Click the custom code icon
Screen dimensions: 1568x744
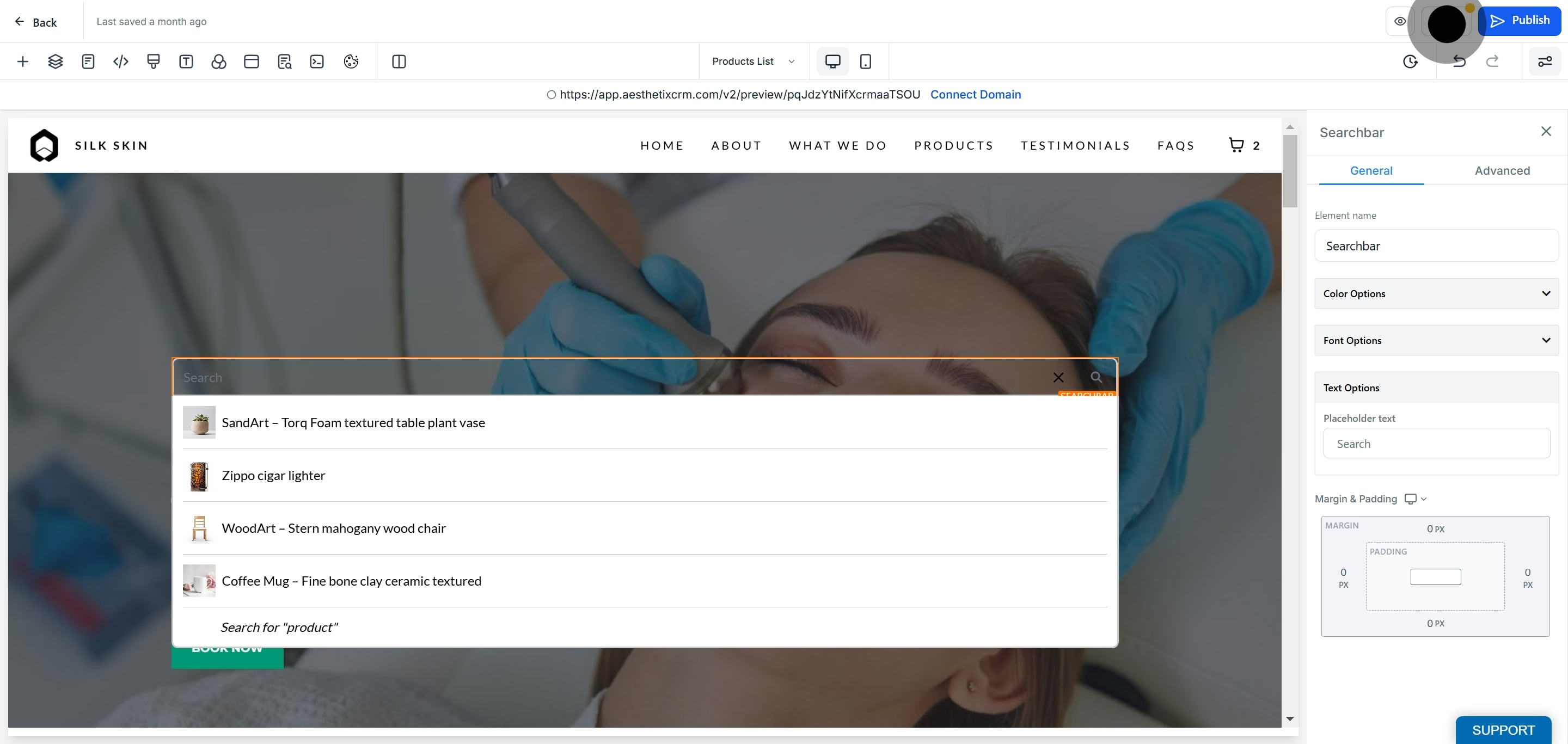coord(120,62)
